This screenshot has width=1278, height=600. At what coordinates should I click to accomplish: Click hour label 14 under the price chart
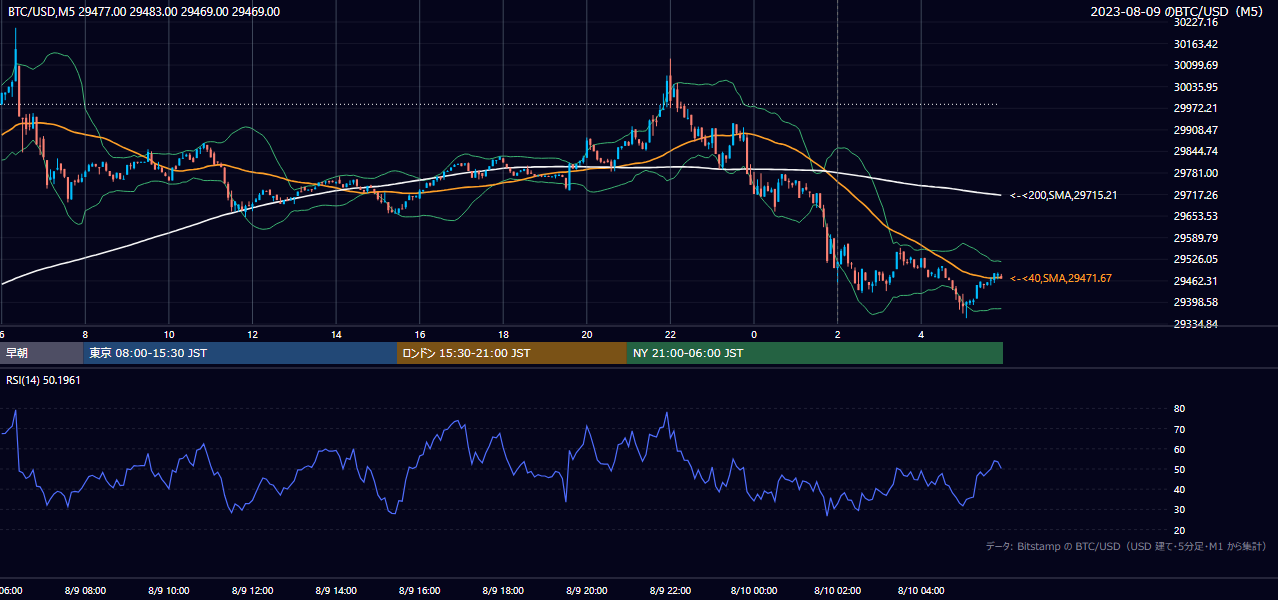tap(337, 334)
